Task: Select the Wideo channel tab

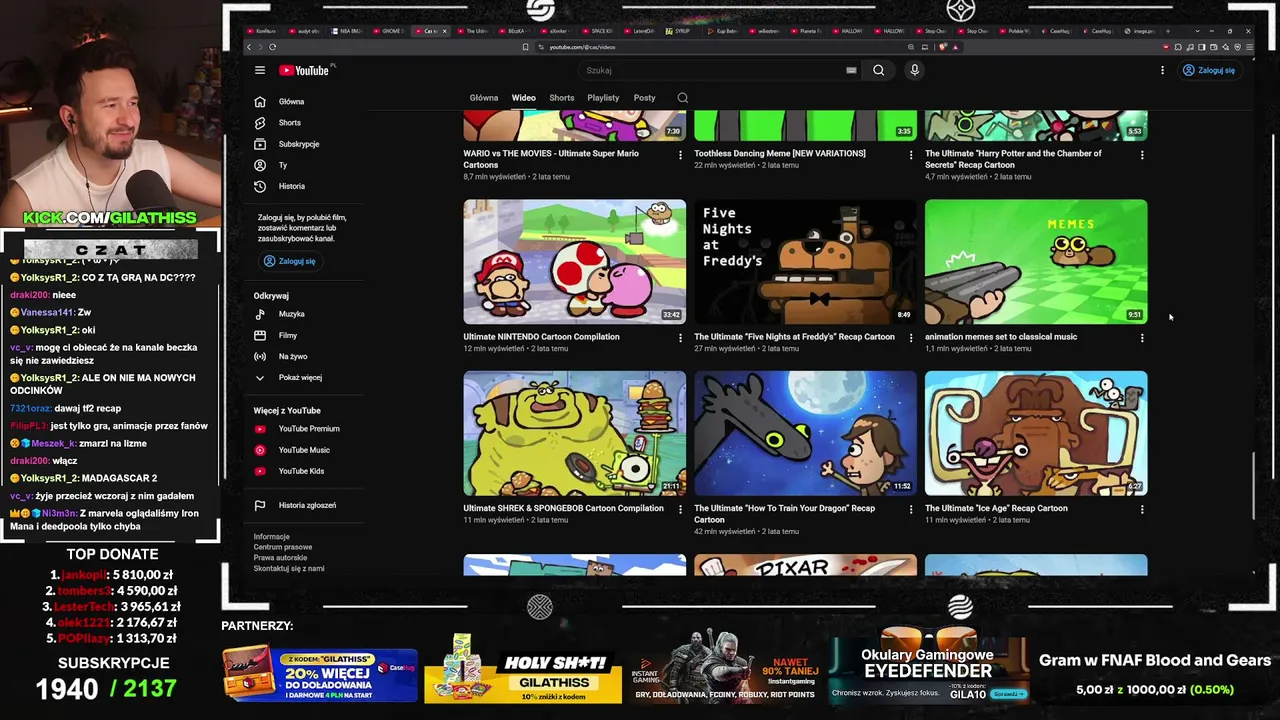Action: (524, 98)
